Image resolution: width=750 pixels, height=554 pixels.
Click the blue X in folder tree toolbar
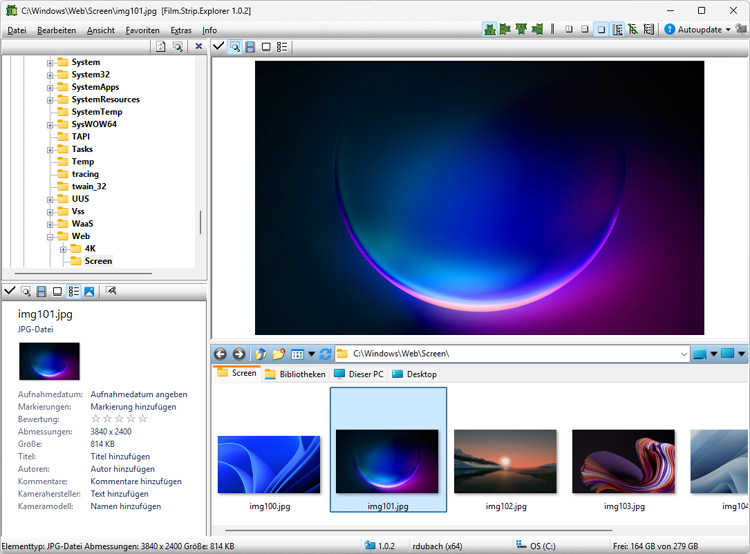pos(198,47)
